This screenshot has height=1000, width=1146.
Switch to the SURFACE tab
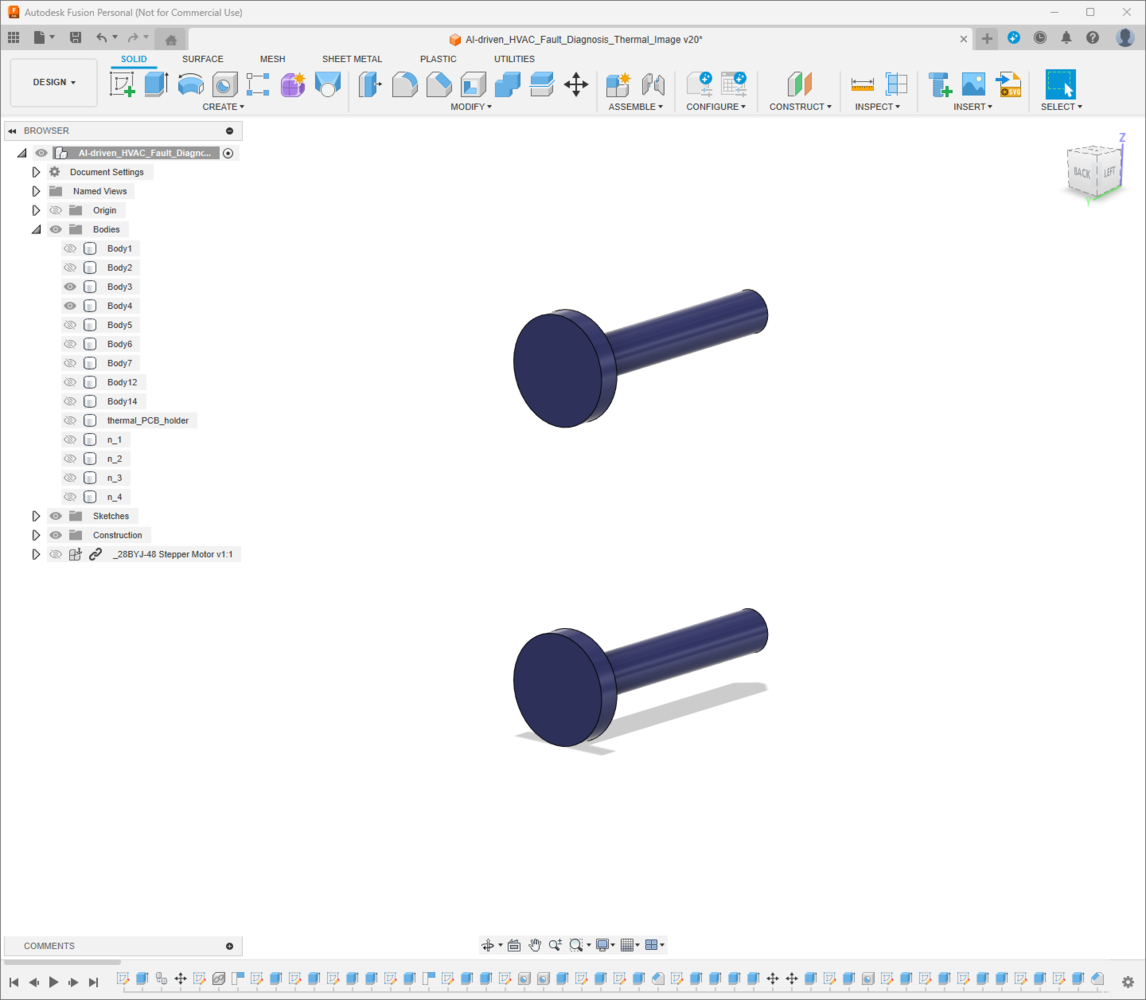[x=202, y=59]
